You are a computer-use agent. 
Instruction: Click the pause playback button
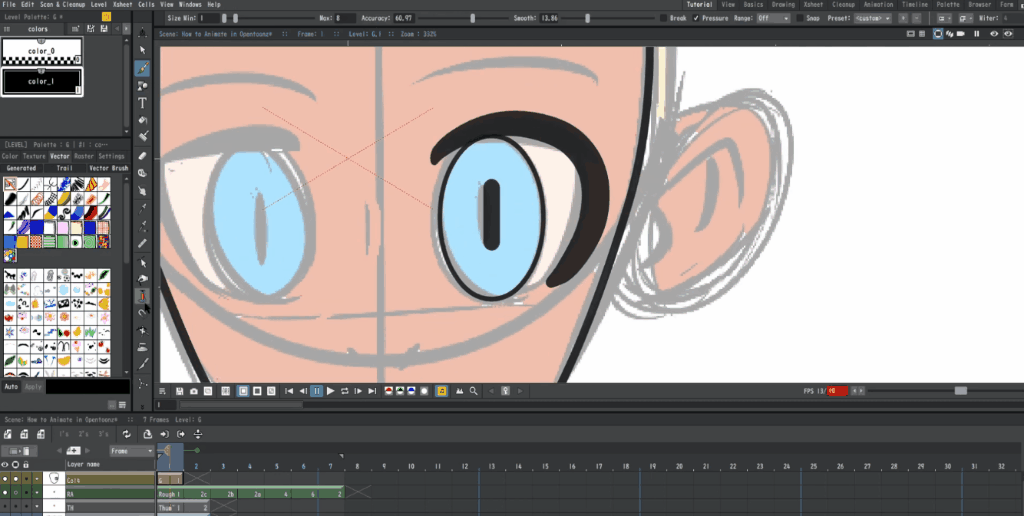pos(317,391)
